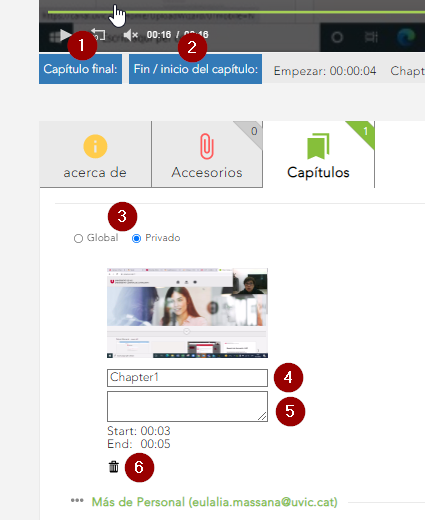This screenshot has width=425, height=520.
Task: Unmute the video with the speaker icon
Action: 131,35
